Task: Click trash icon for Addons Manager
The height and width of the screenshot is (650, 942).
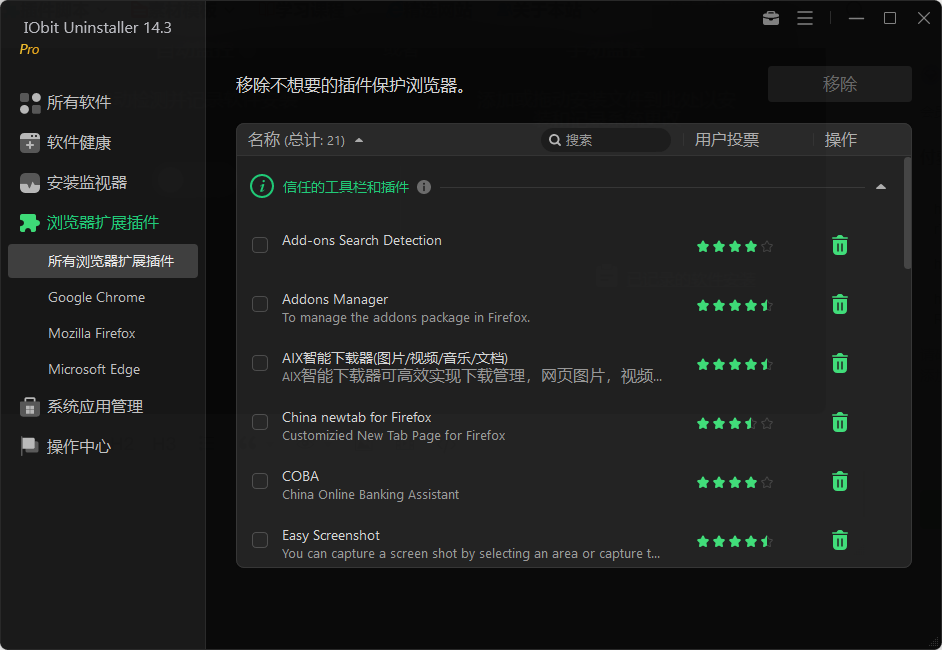Action: pyautogui.click(x=840, y=304)
